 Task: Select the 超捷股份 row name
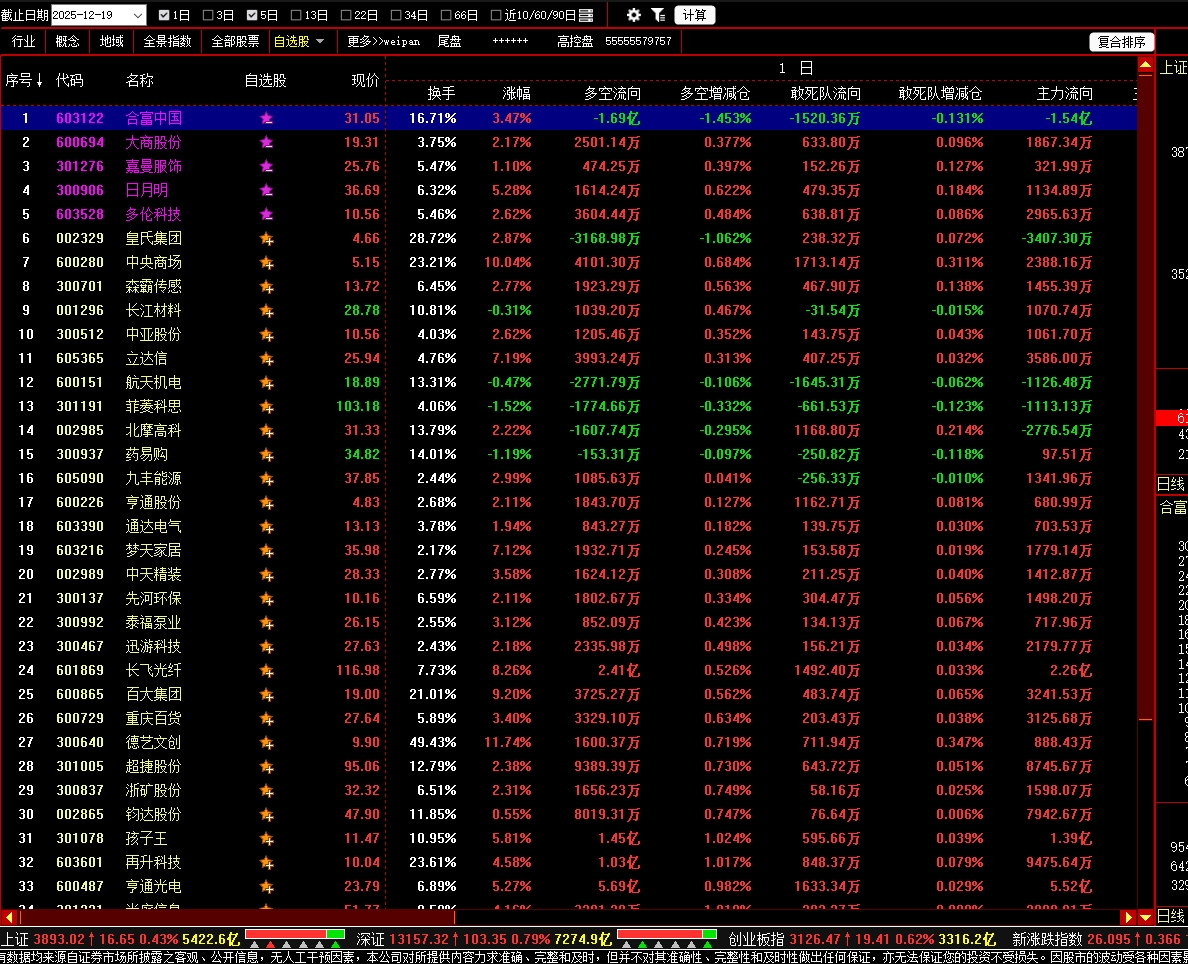[x=153, y=767]
